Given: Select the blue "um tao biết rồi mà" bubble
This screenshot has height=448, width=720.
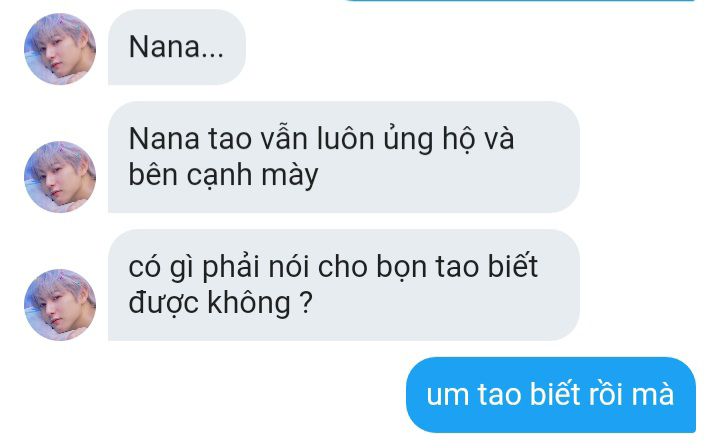Looking at the screenshot, I should click(551, 395).
